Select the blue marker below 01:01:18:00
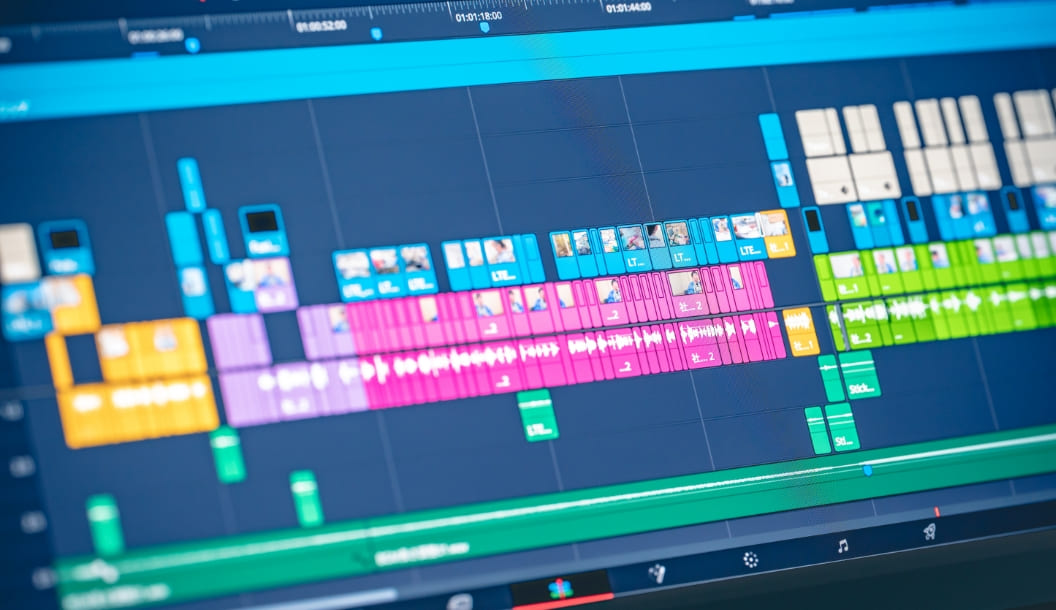The width and height of the screenshot is (1056, 610). pyautogui.click(x=484, y=28)
